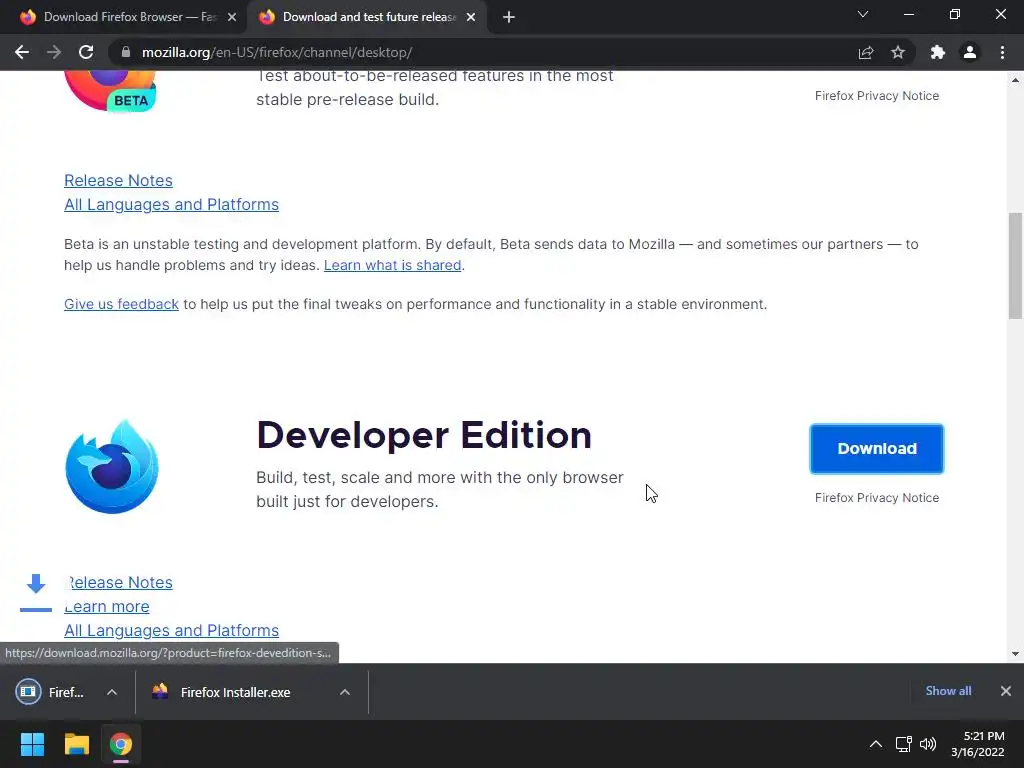The height and width of the screenshot is (768, 1024).
Task: Open Give us feedback link
Action: pos(121,304)
